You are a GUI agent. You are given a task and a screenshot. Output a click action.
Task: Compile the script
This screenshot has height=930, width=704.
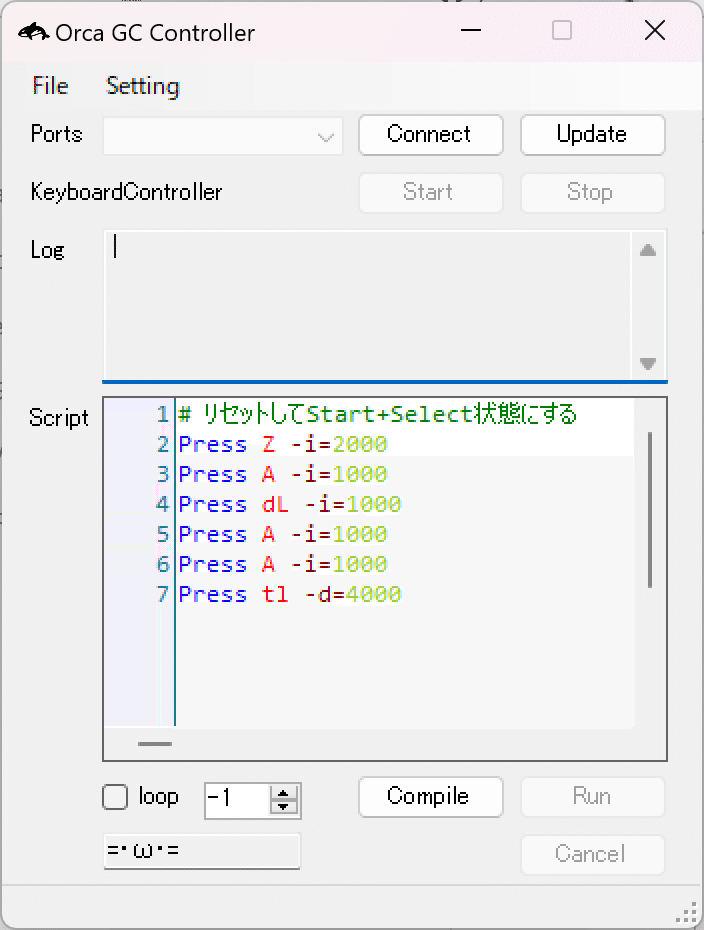[x=429, y=797]
